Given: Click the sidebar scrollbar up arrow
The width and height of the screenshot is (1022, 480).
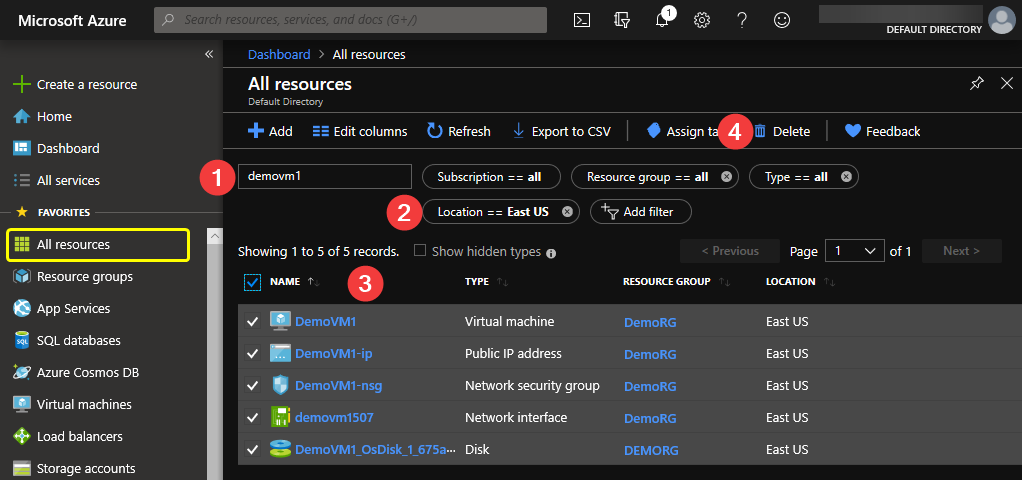Looking at the screenshot, I should click(x=214, y=236).
